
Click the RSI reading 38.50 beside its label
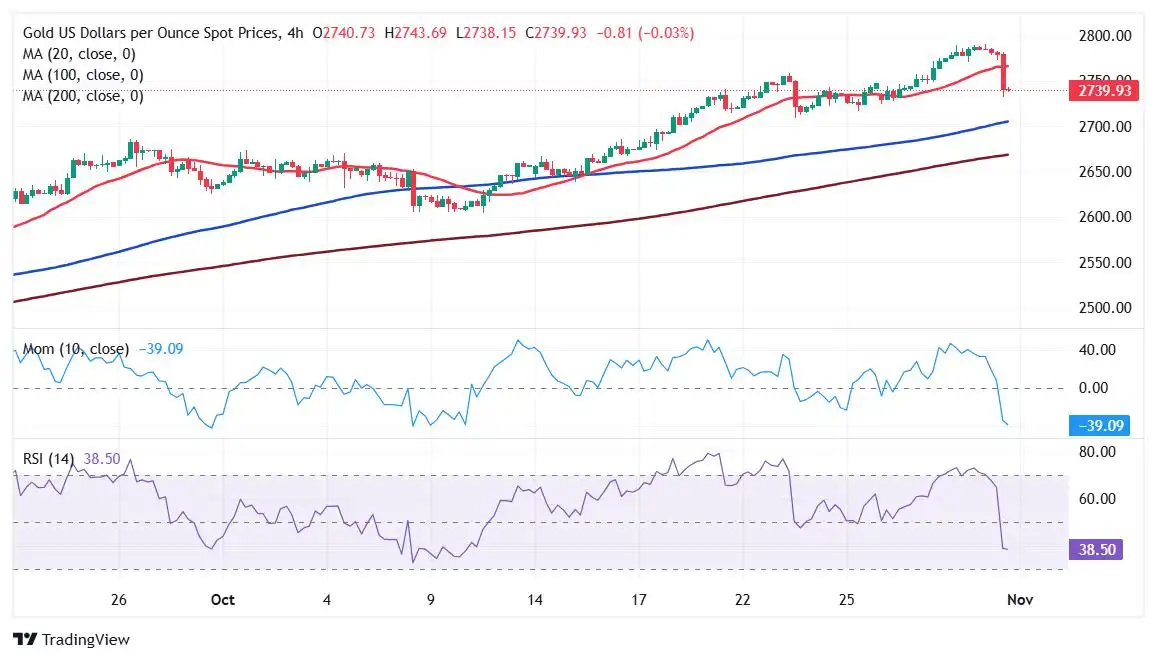pos(102,459)
